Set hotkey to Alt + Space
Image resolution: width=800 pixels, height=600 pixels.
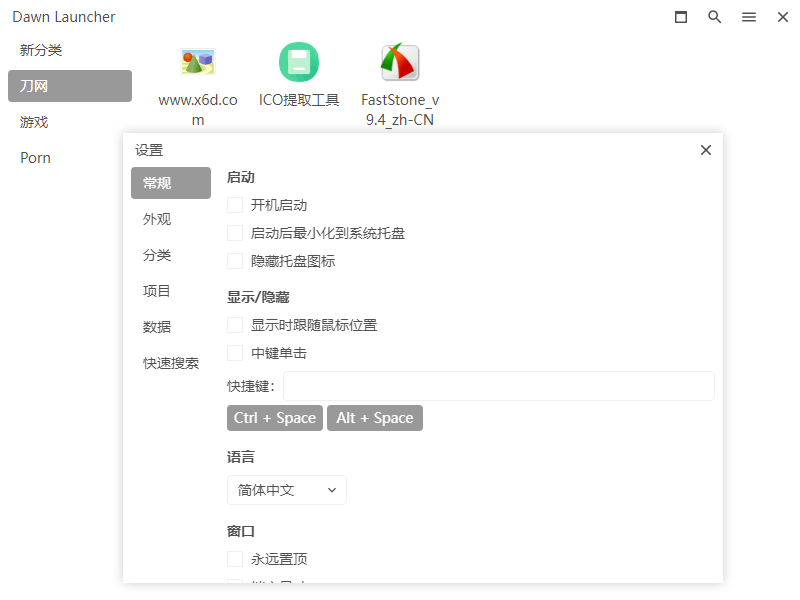374,418
